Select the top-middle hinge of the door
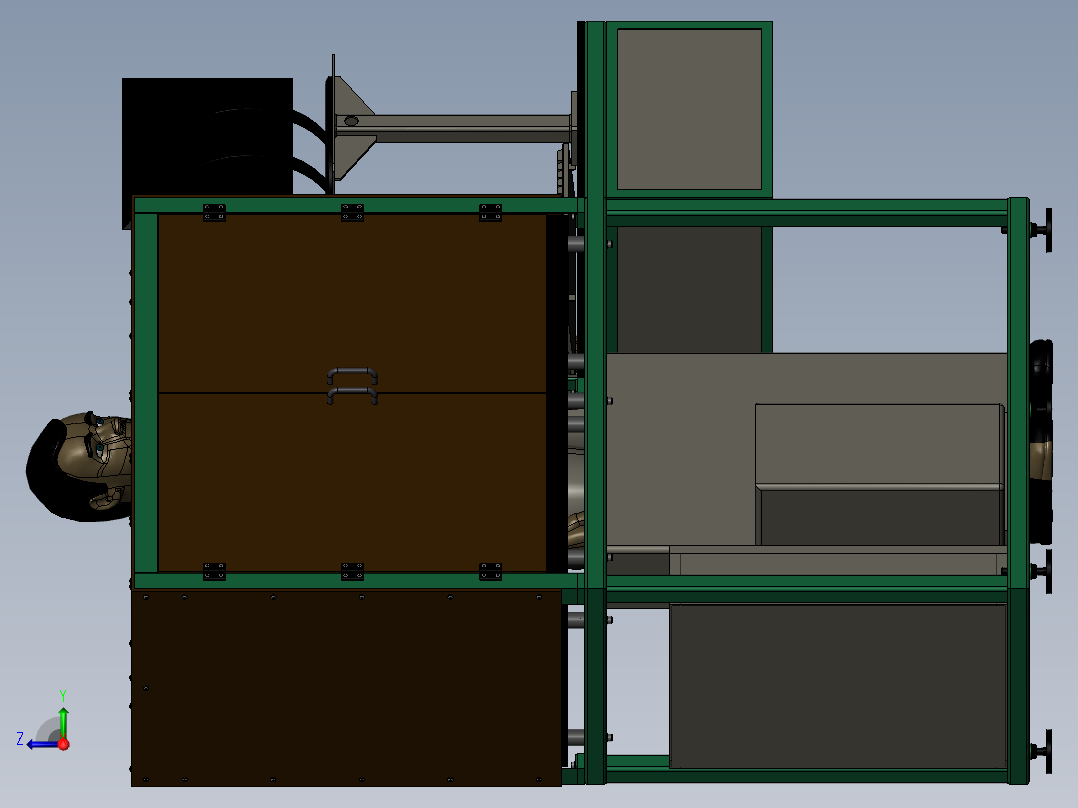 point(352,212)
